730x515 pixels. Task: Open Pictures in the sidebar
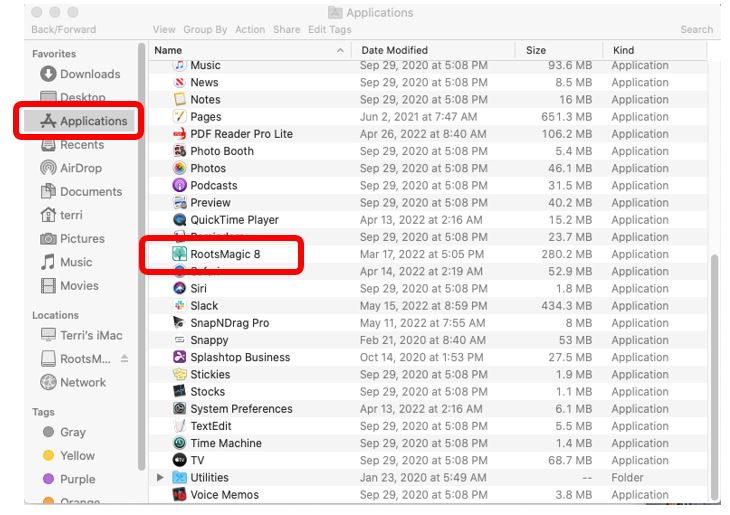pos(72,238)
